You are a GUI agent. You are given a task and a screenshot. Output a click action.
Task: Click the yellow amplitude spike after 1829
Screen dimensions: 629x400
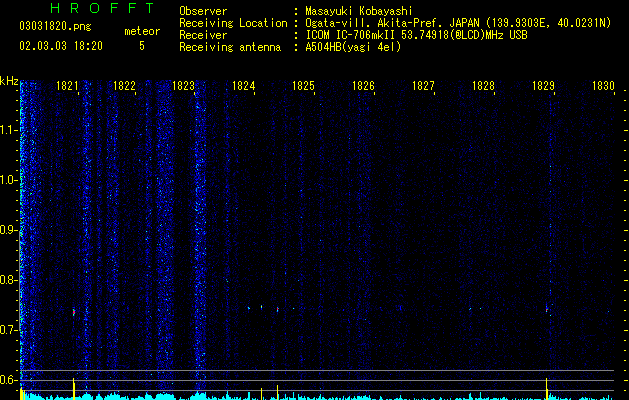click(x=546, y=388)
